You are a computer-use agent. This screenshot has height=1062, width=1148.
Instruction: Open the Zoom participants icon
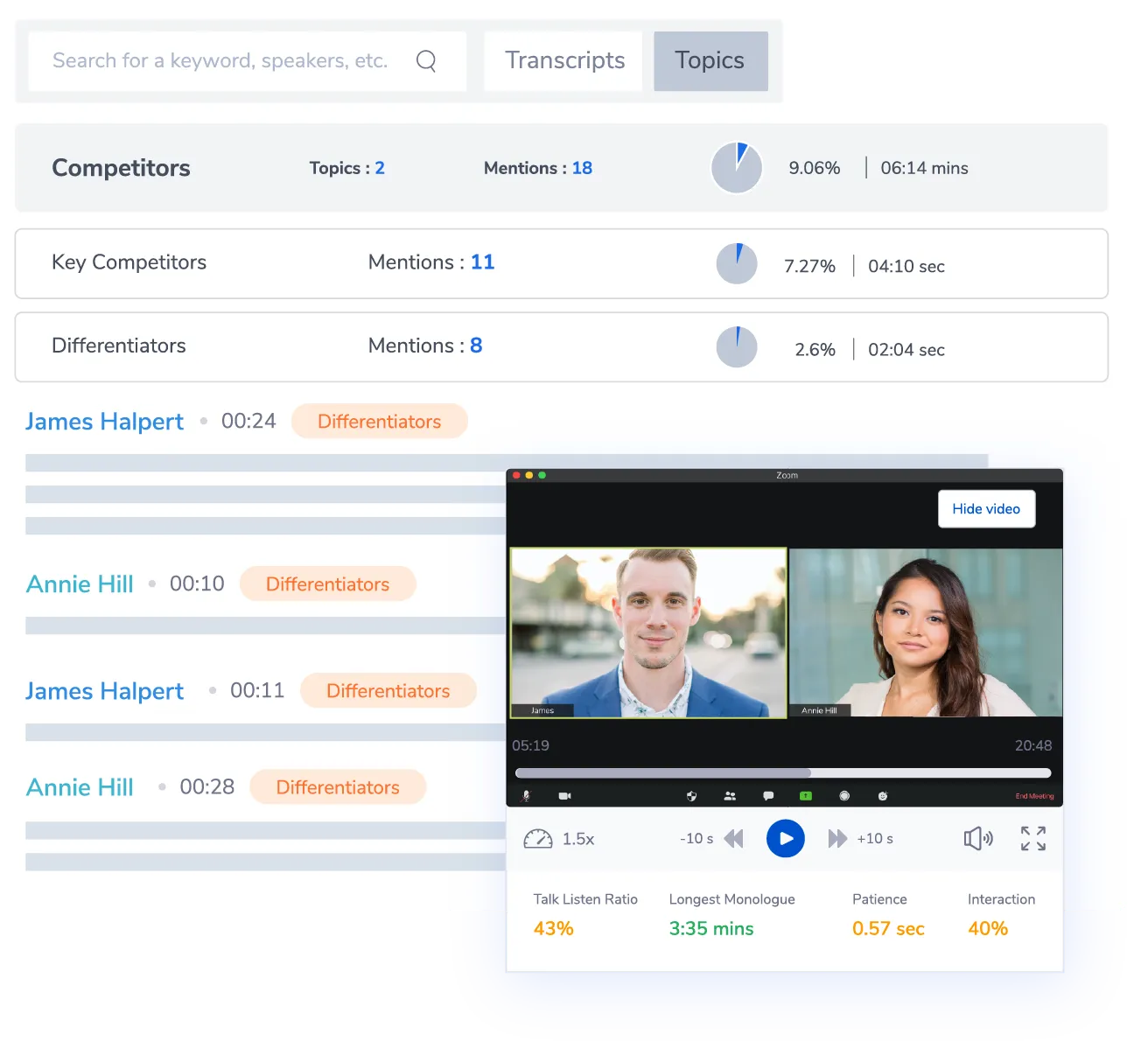[730, 796]
